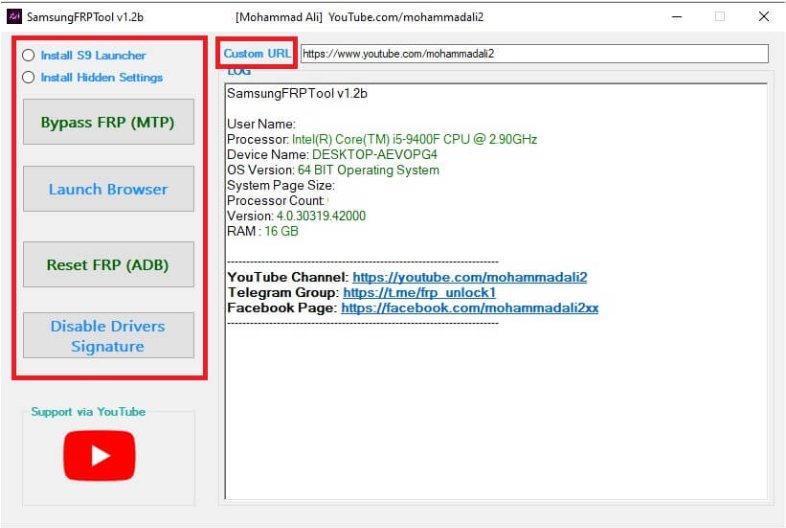The image size is (786, 528).
Task: Click the Support via YouTube label
Action: (x=88, y=412)
